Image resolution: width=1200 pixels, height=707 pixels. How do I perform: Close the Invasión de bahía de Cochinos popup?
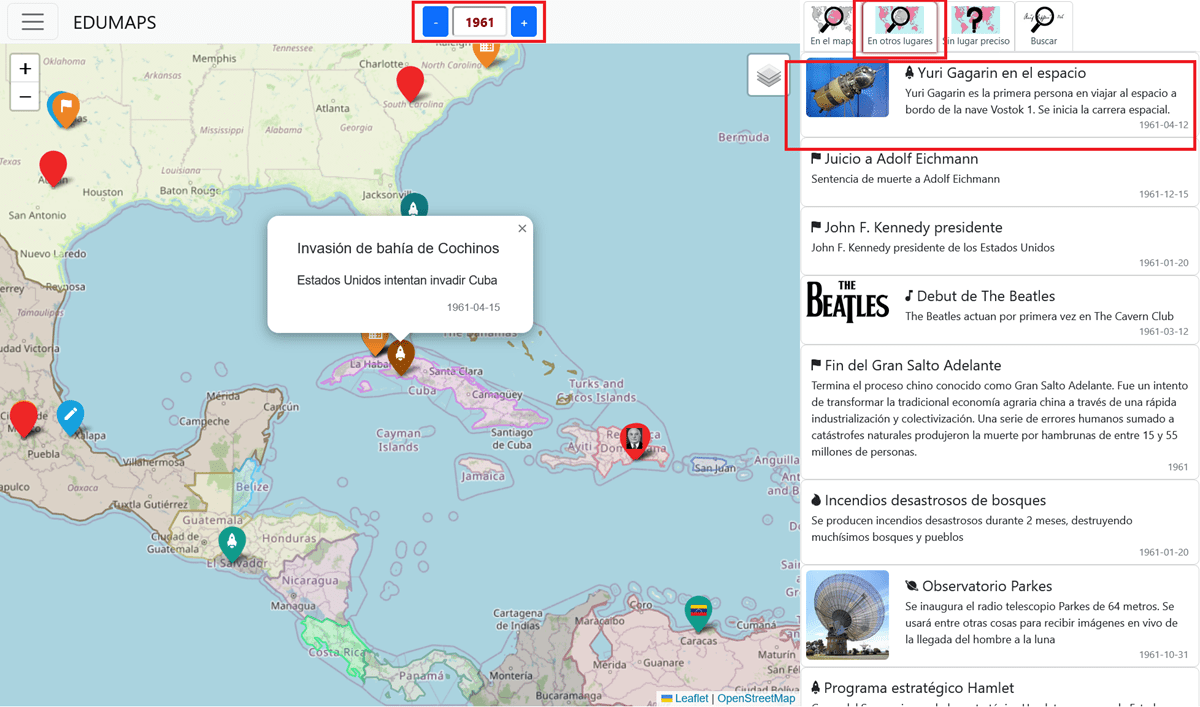pyautogui.click(x=522, y=229)
